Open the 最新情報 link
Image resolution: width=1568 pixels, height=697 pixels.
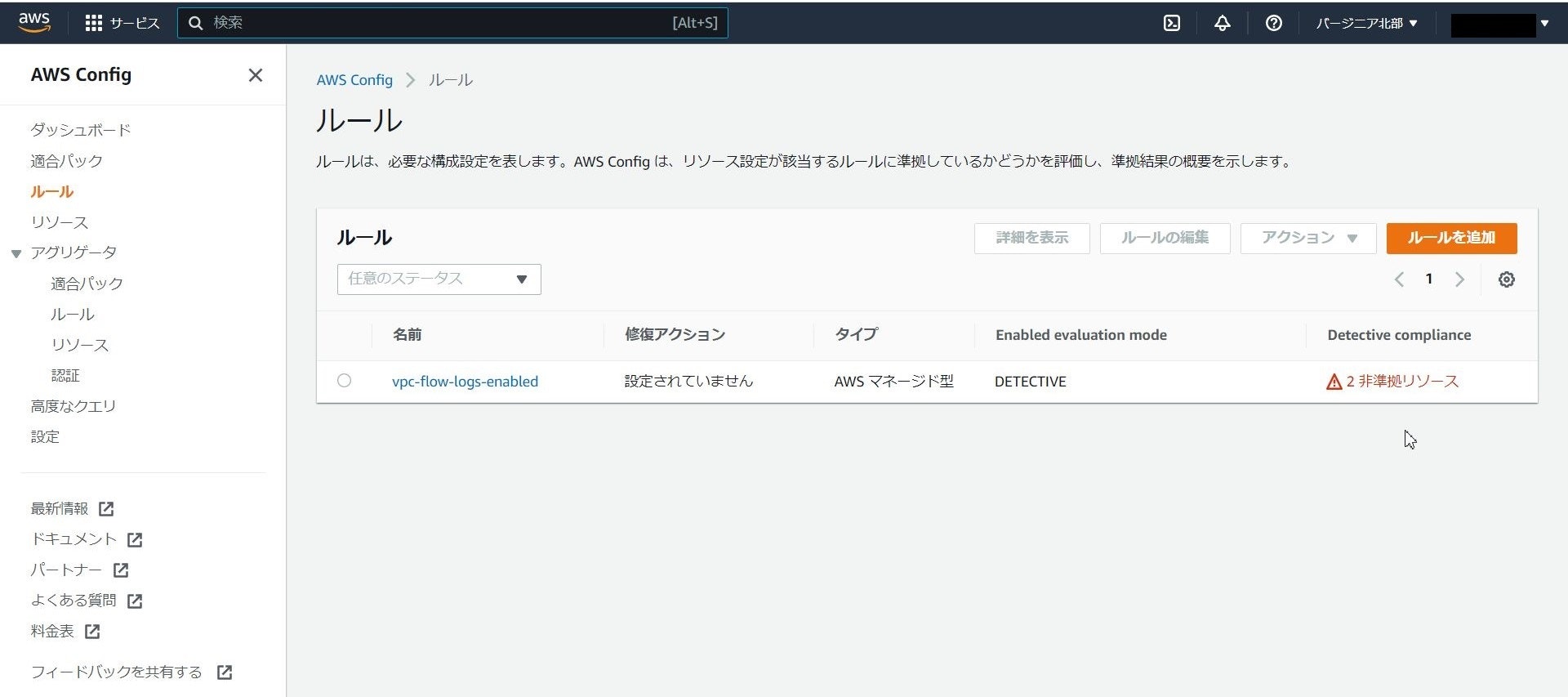click(x=59, y=508)
